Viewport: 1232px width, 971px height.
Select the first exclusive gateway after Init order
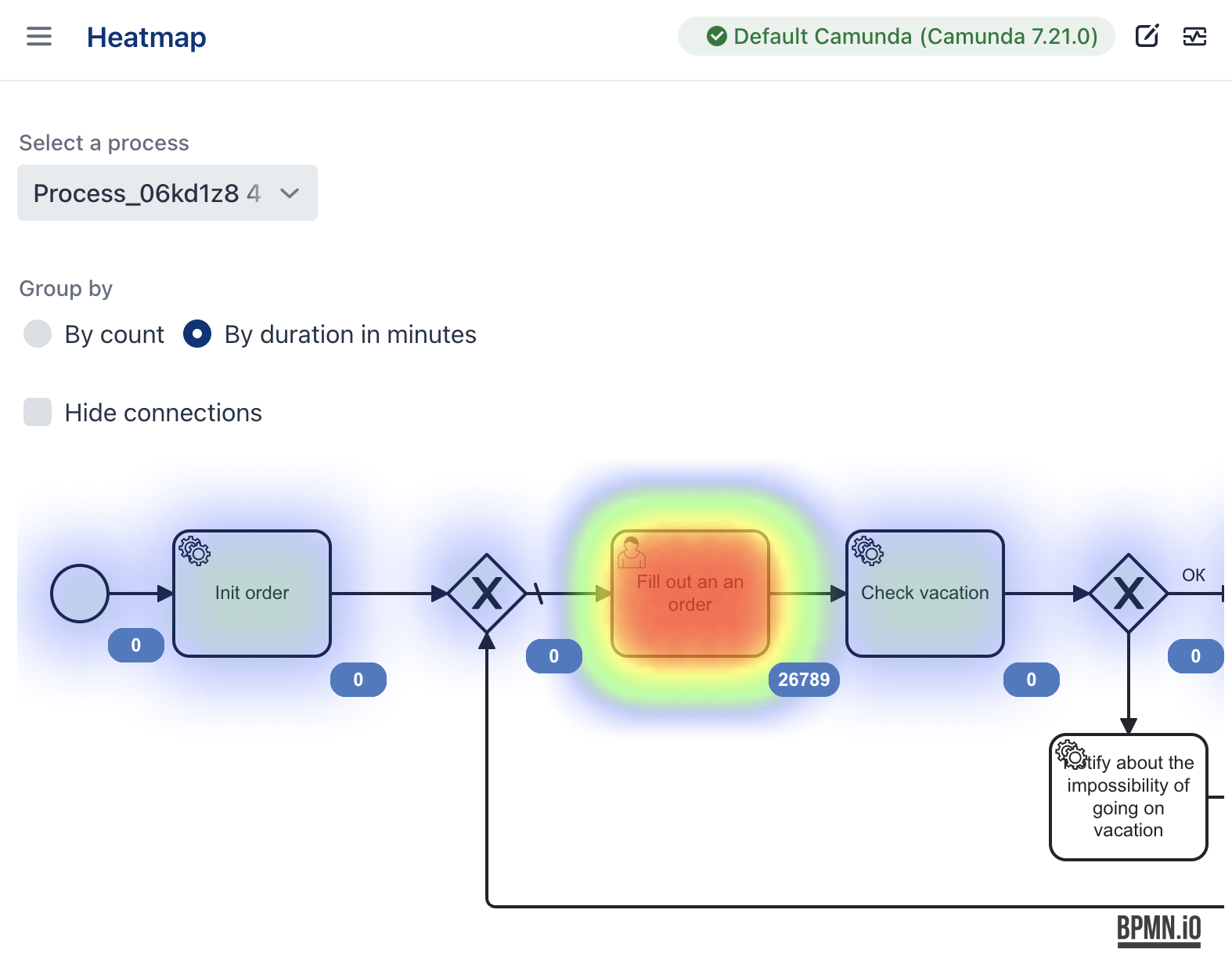(487, 594)
